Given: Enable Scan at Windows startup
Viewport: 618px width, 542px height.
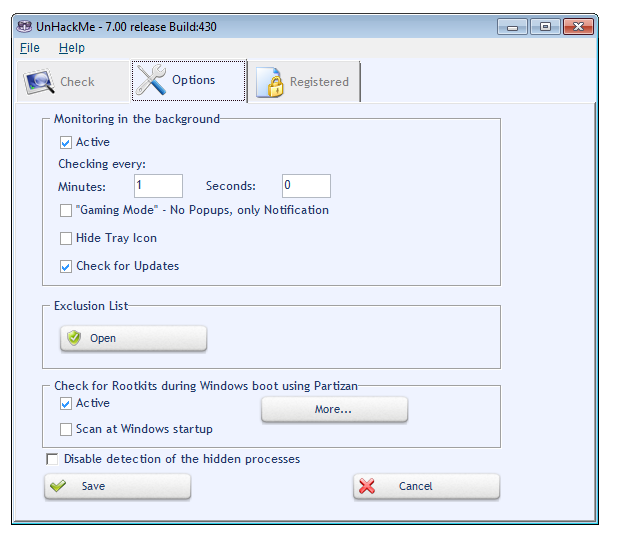Looking at the screenshot, I should coord(66,429).
